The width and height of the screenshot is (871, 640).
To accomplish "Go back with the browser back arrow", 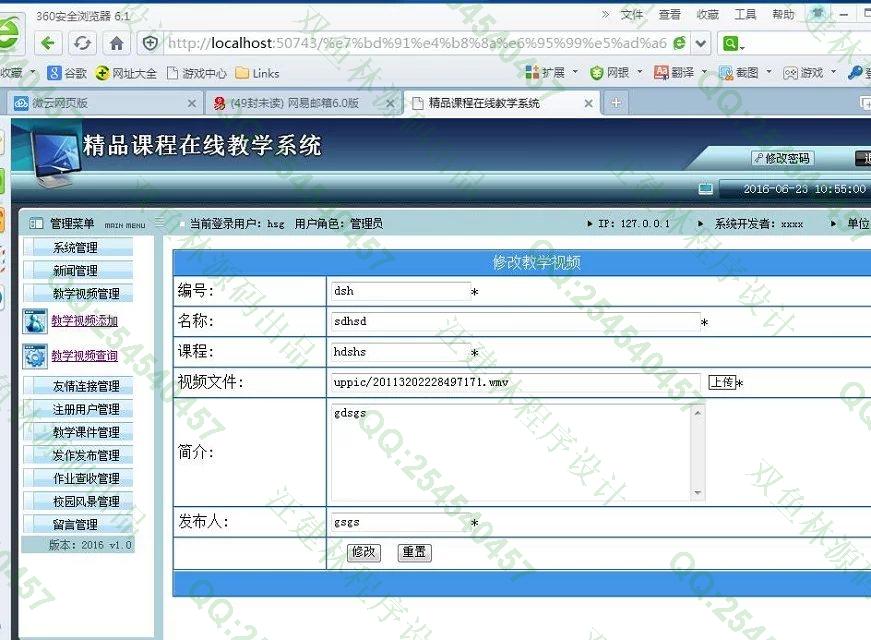I will click(x=48, y=43).
